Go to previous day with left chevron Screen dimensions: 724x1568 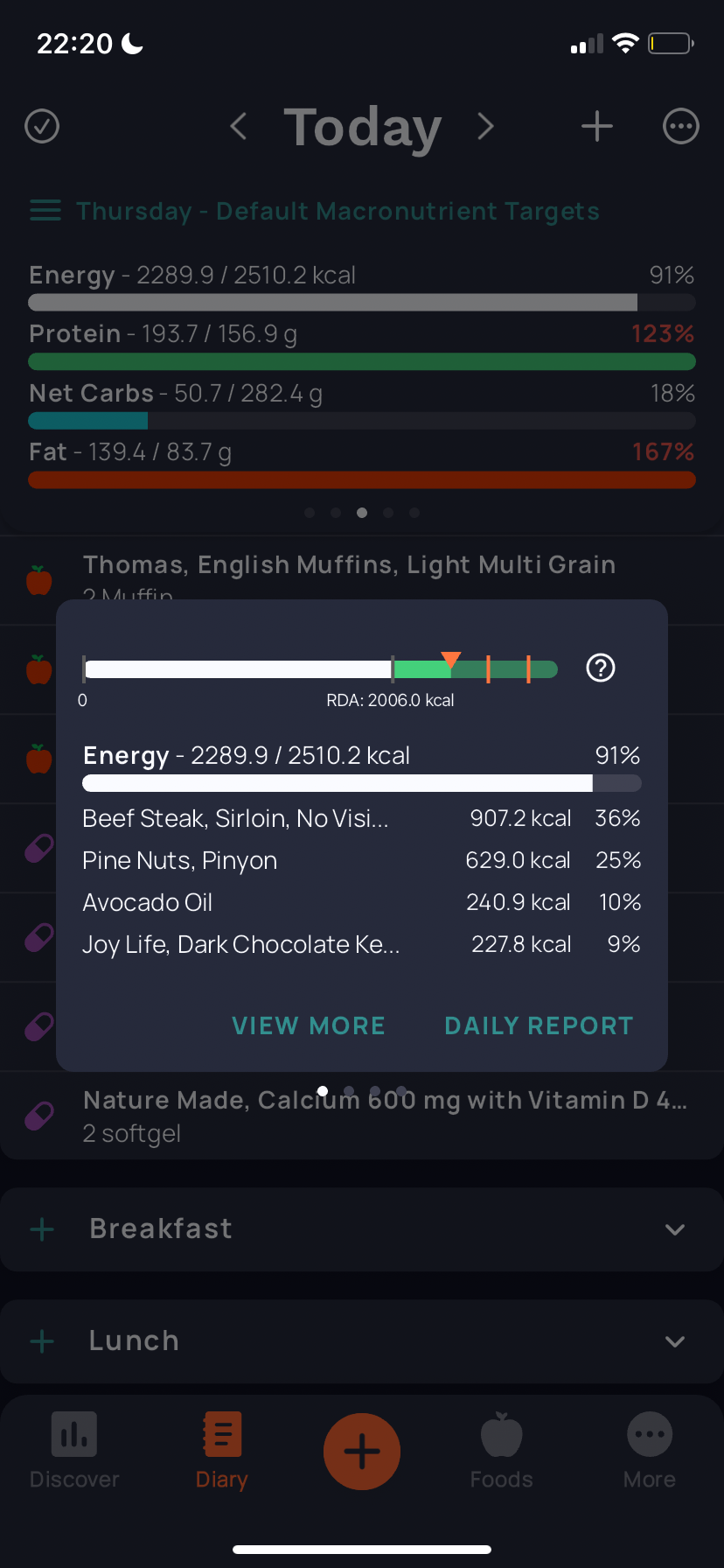click(x=238, y=126)
